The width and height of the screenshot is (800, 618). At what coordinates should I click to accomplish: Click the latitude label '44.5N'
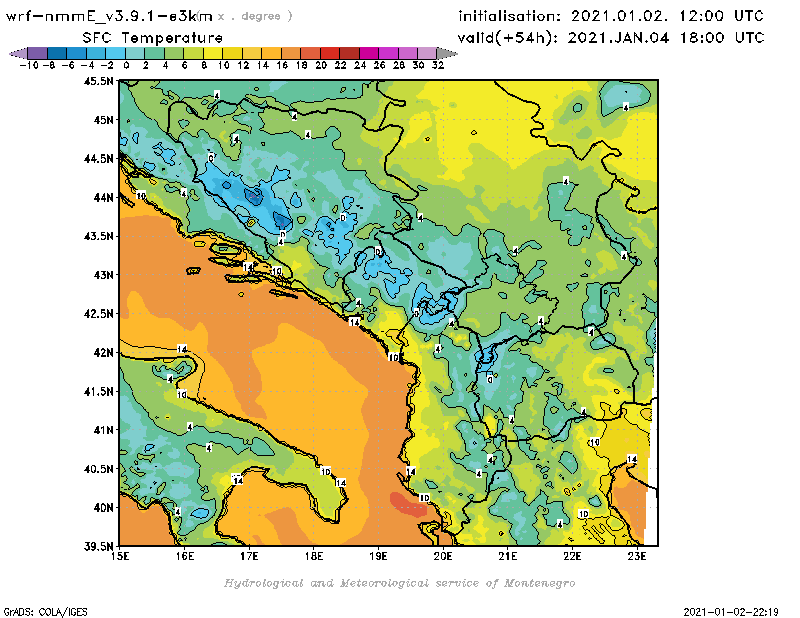tap(98, 159)
